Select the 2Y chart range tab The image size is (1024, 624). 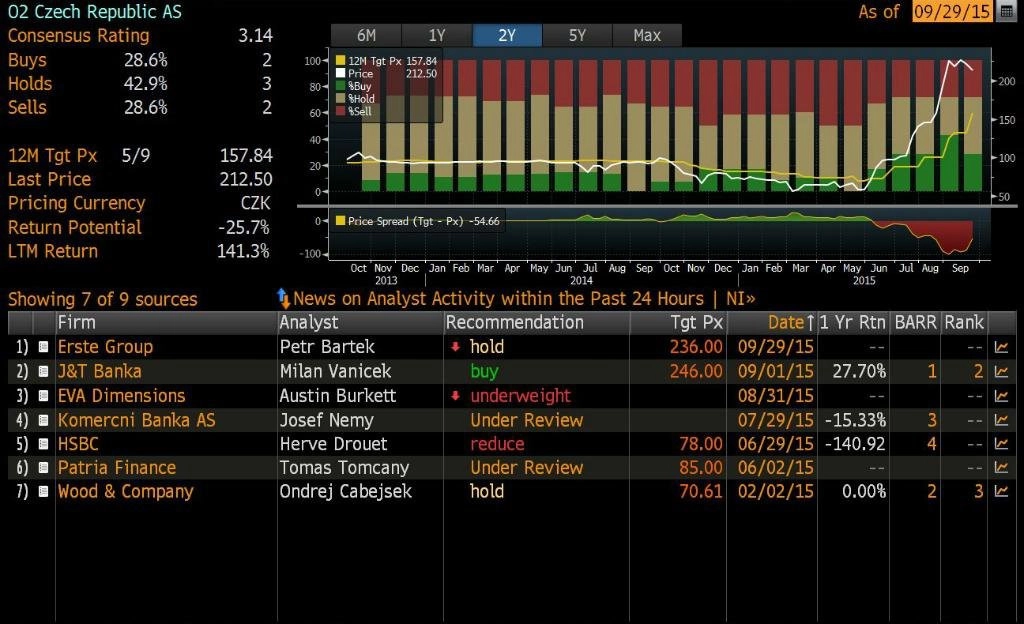507,35
